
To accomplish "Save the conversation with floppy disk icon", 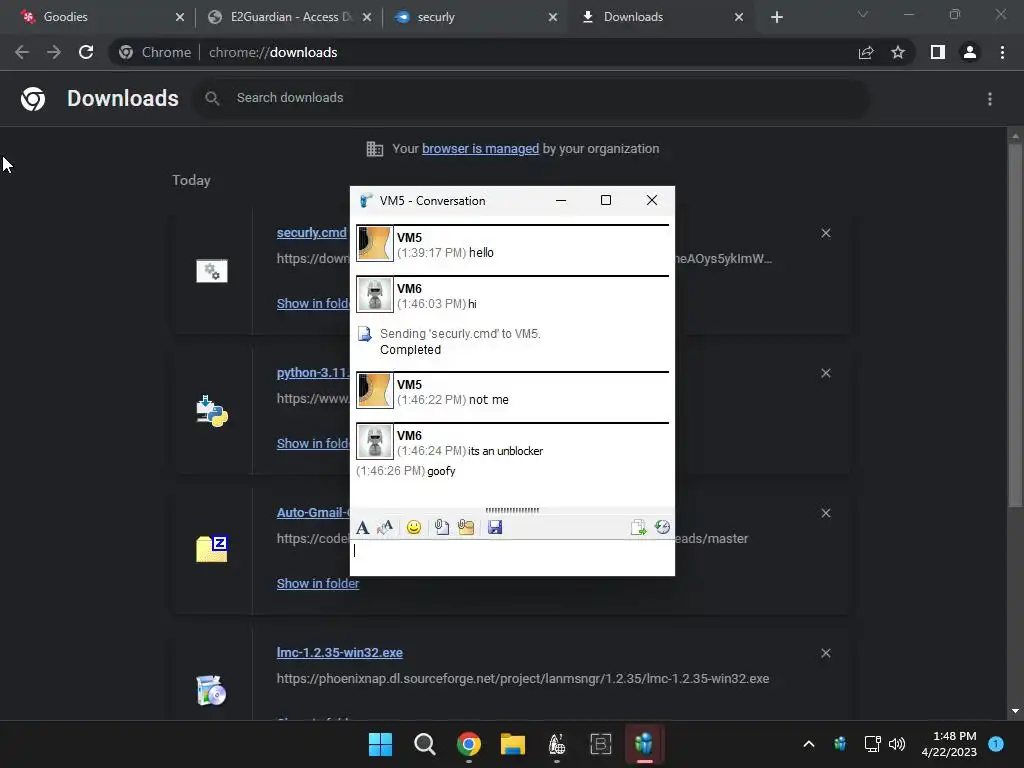I will pos(495,527).
